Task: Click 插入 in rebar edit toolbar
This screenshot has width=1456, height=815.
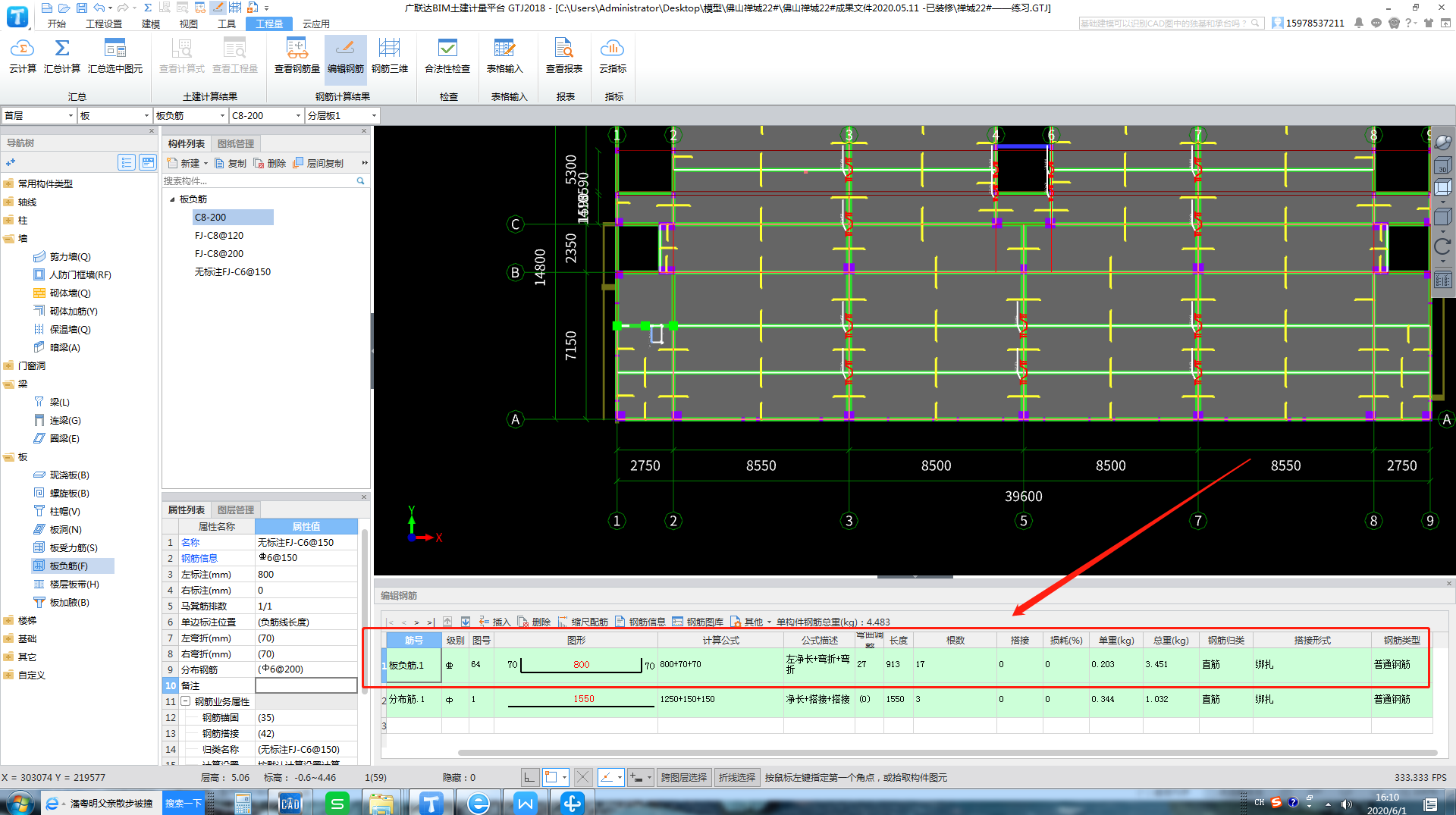Action: pyautogui.click(x=494, y=622)
